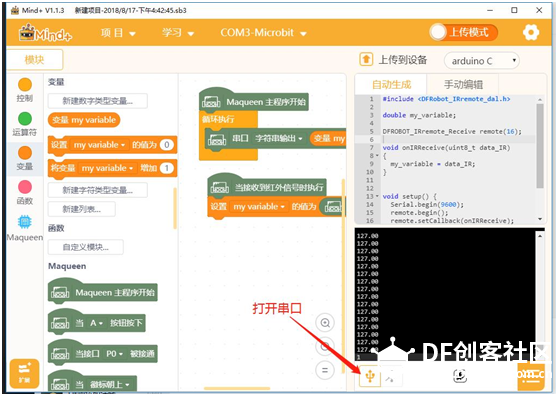Click the robot icon on the 串口 字符串输出 block
This screenshot has width=558, height=396.
pos(217,139)
